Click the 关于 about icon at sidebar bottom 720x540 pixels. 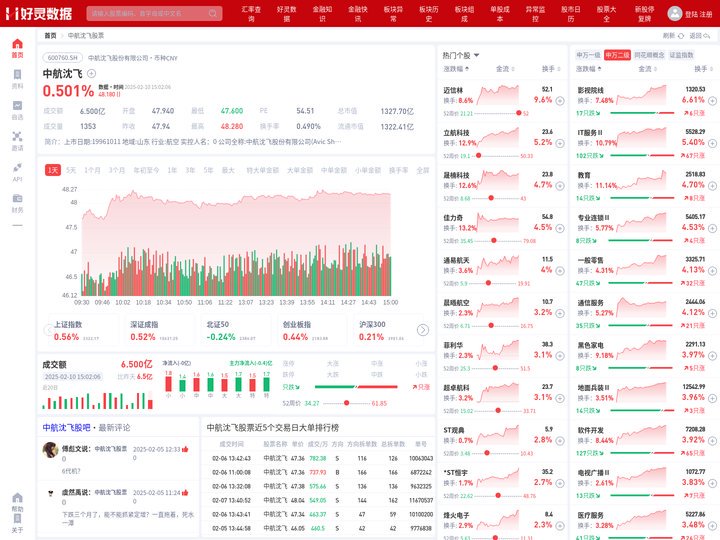(17, 519)
